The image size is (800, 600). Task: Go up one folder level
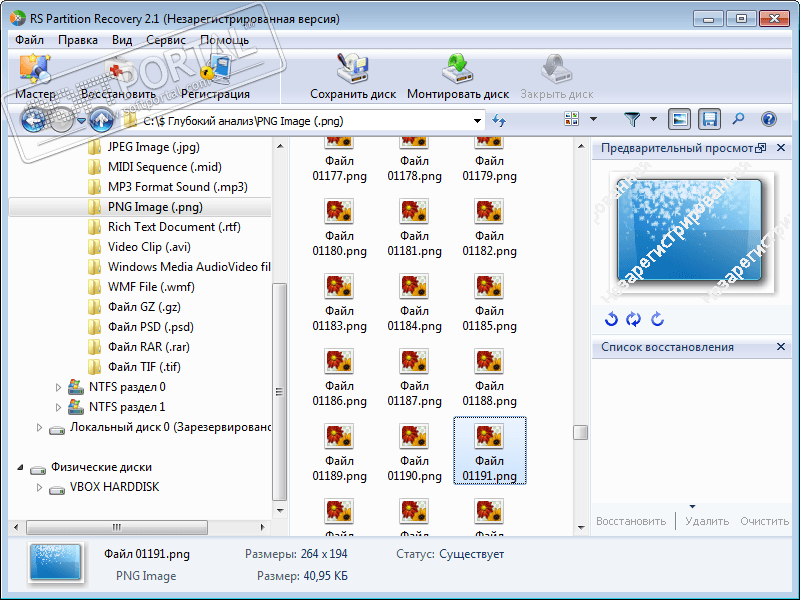[102, 121]
